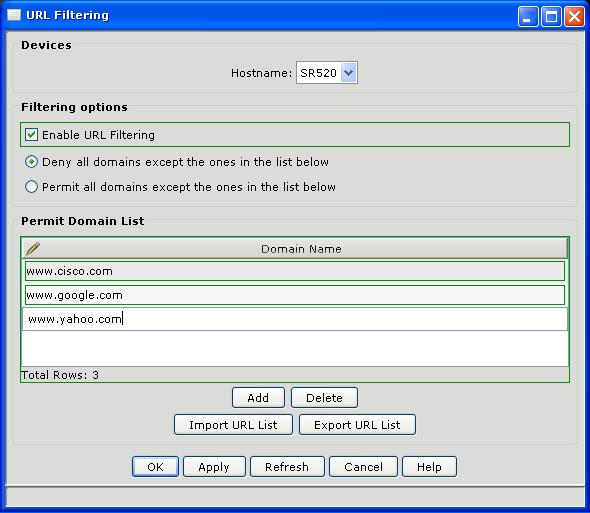Select Deny all domains except listed option
This screenshot has height=513, width=590.
(31, 162)
